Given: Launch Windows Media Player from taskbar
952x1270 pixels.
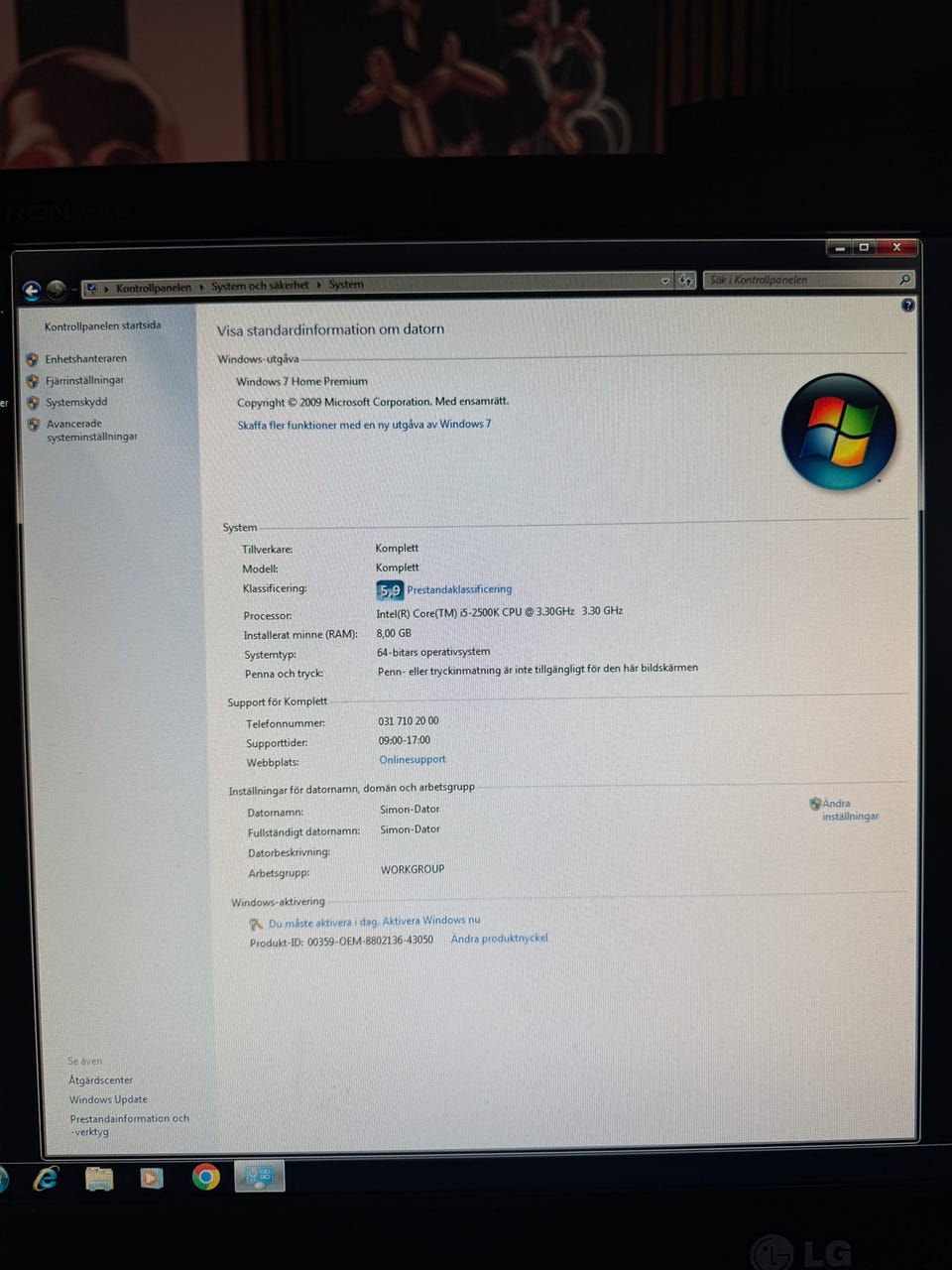Looking at the screenshot, I should [x=152, y=1178].
